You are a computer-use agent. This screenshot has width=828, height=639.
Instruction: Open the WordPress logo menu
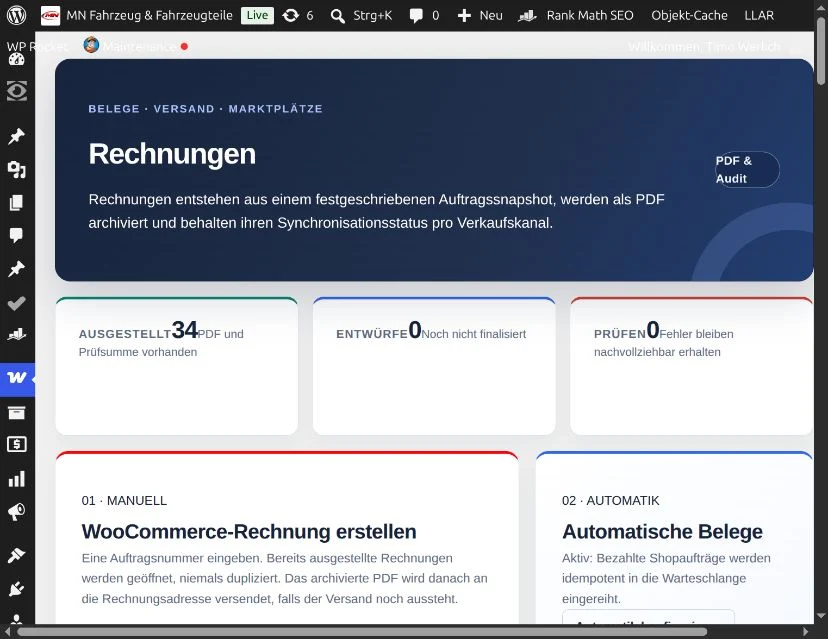pos(16,15)
